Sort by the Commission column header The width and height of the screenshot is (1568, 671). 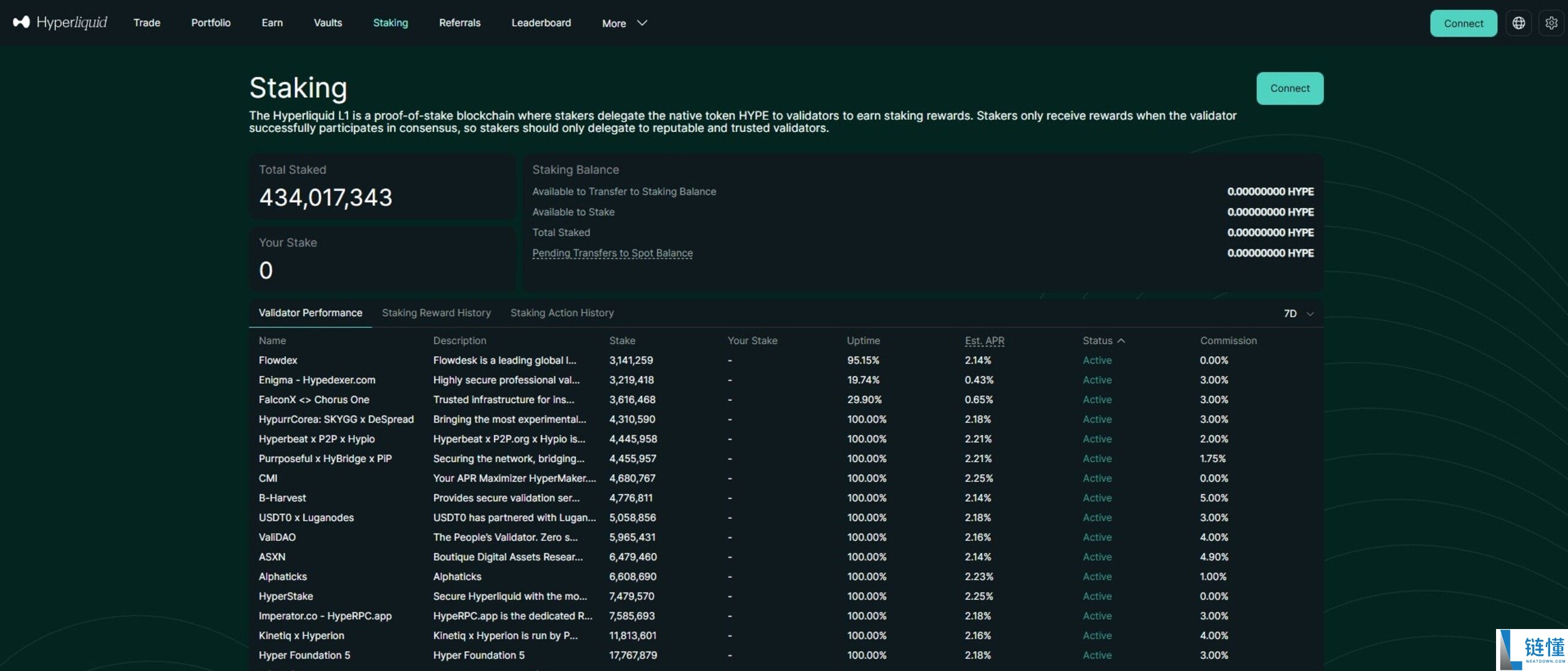(x=1229, y=341)
